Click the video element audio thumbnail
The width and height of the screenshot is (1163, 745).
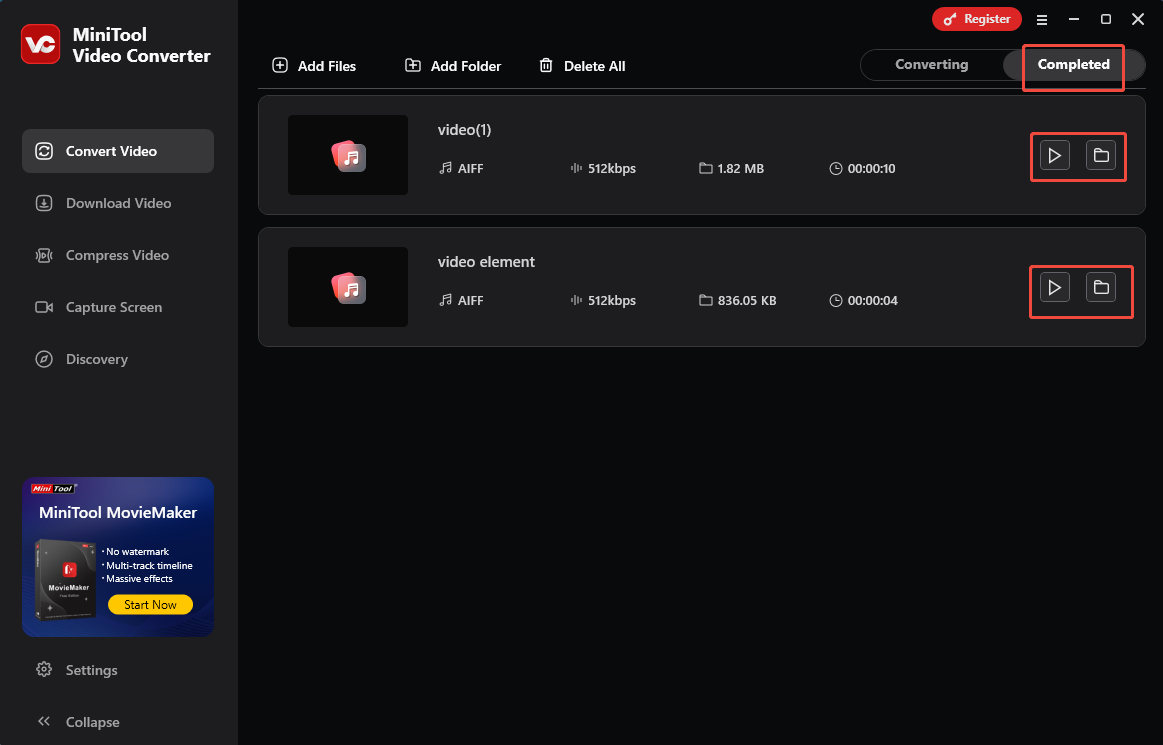point(348,287)
